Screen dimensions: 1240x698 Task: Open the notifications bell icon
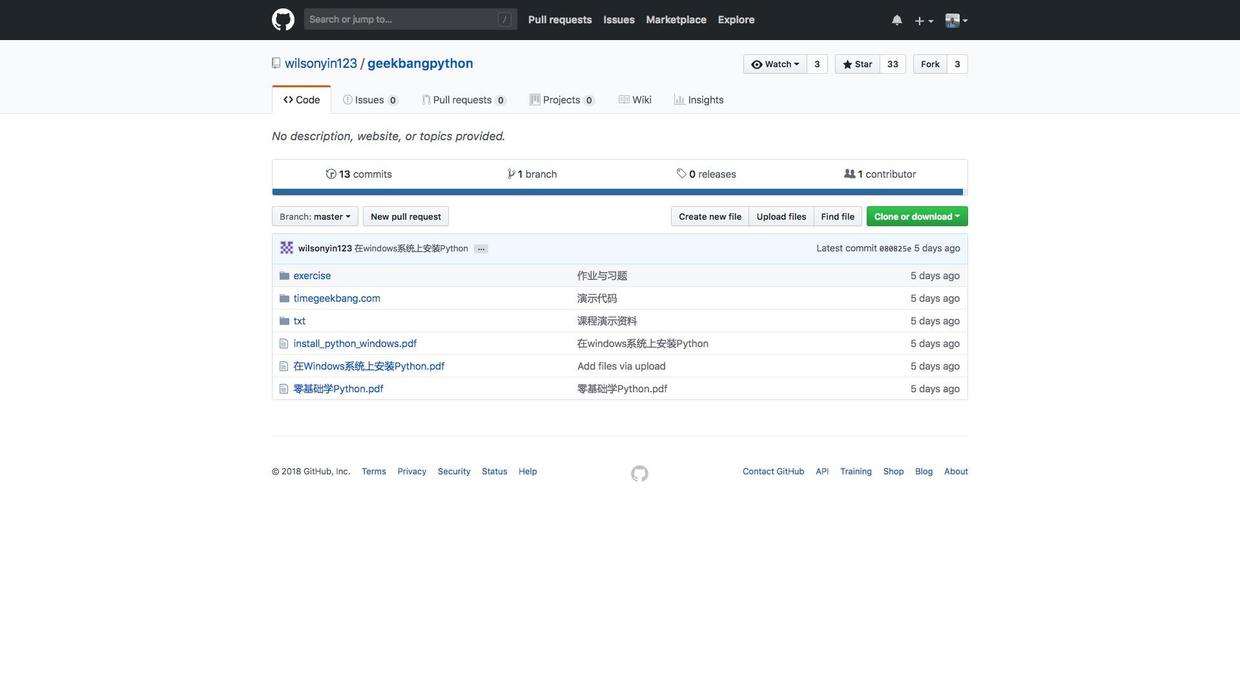[x=897, y=20]
